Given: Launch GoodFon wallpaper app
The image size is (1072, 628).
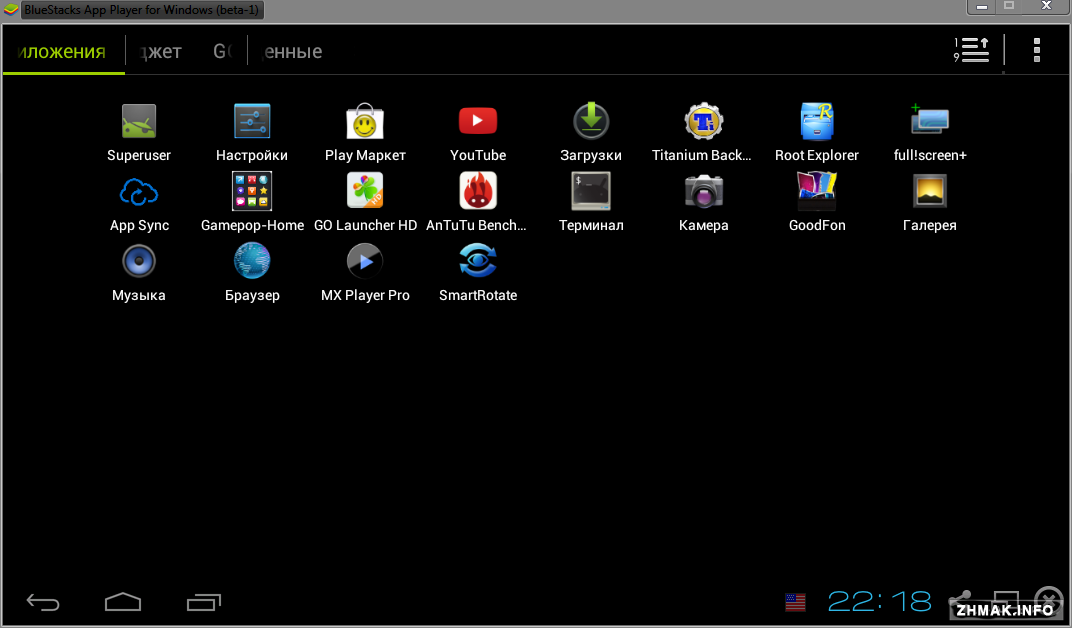Looking at the screenshot, I should [816, 191].
